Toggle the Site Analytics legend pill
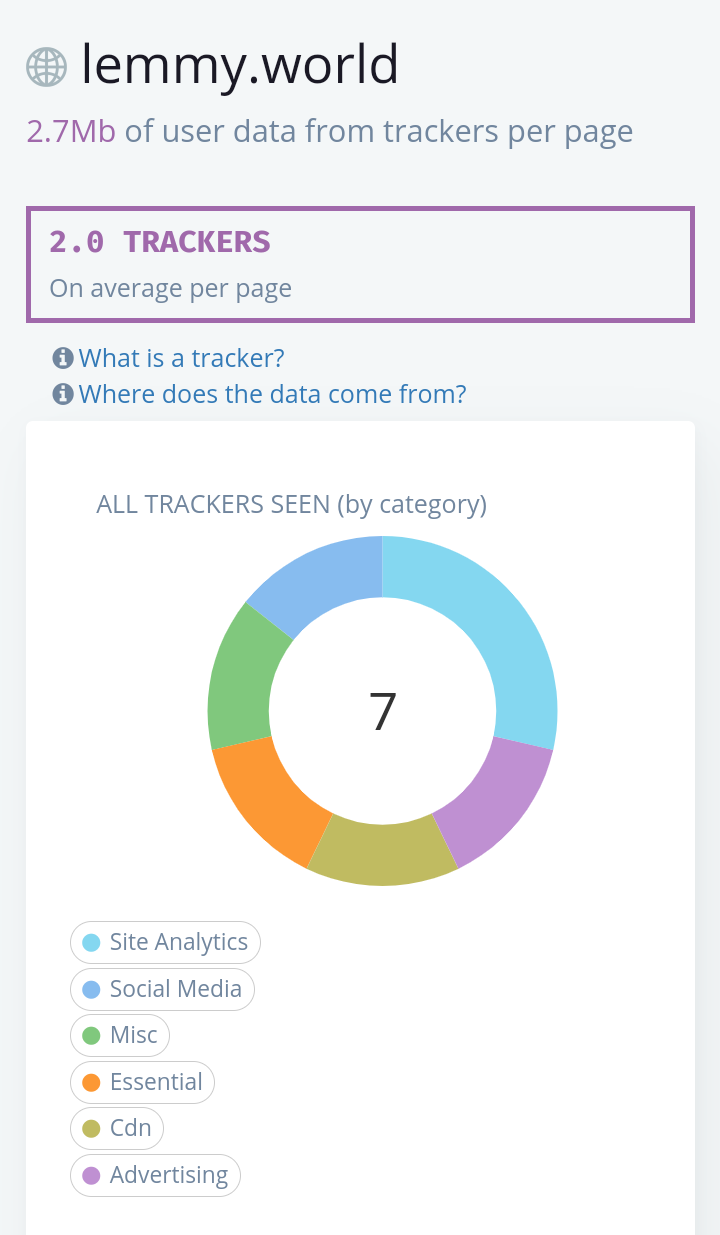The image size is (720, 1235). [x=166, y=942]
